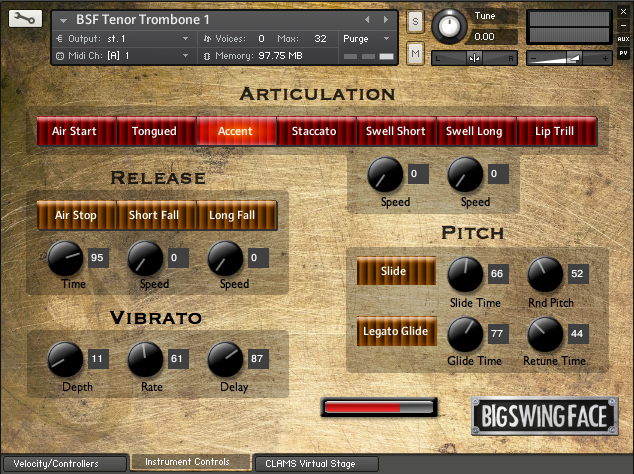Click the release Time value 95

pos(98,258)
